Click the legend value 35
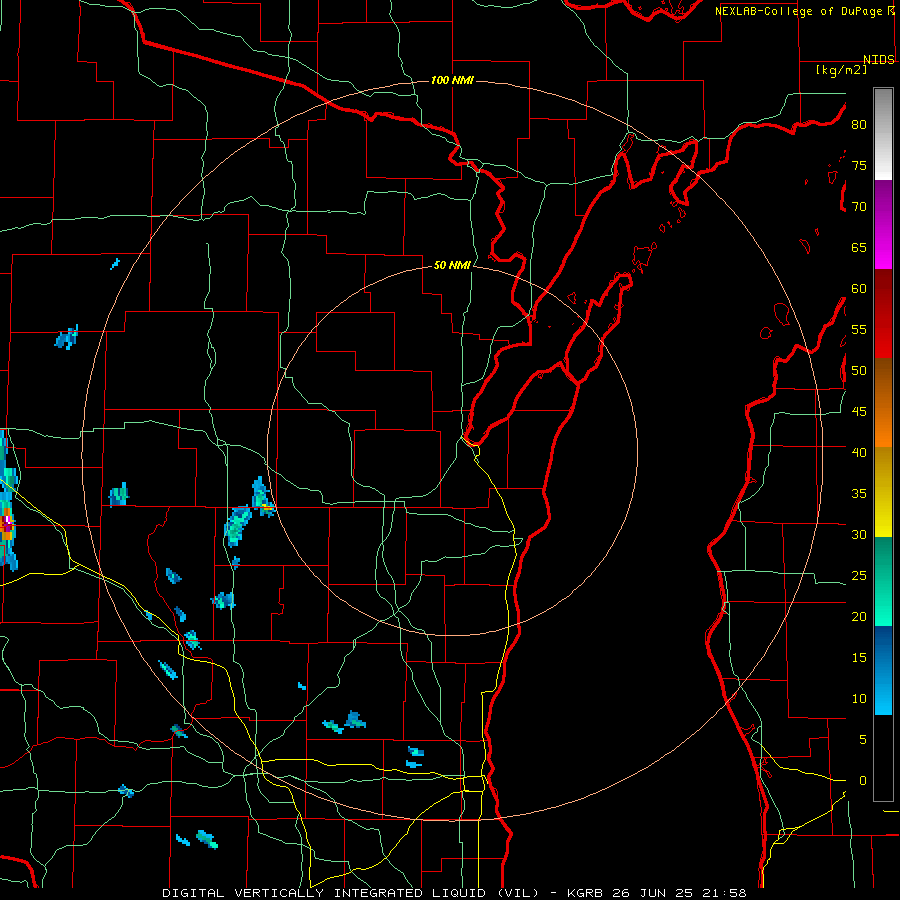 point(859,494)
